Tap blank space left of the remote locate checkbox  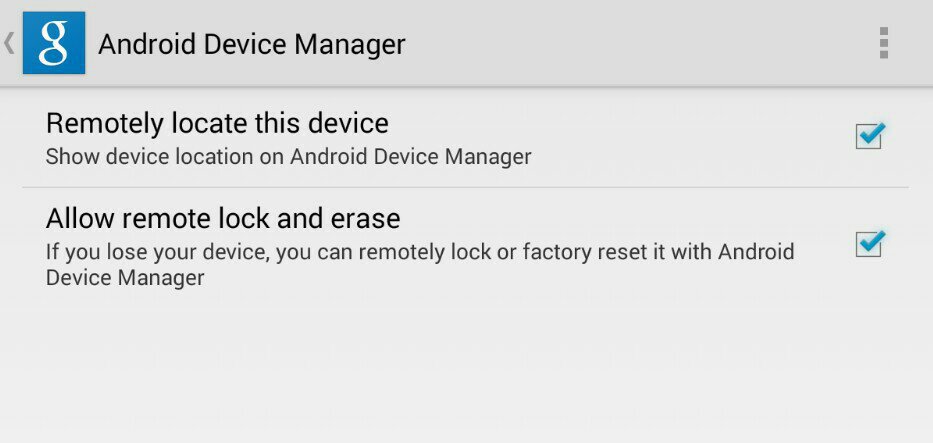[x=690, y=136]
